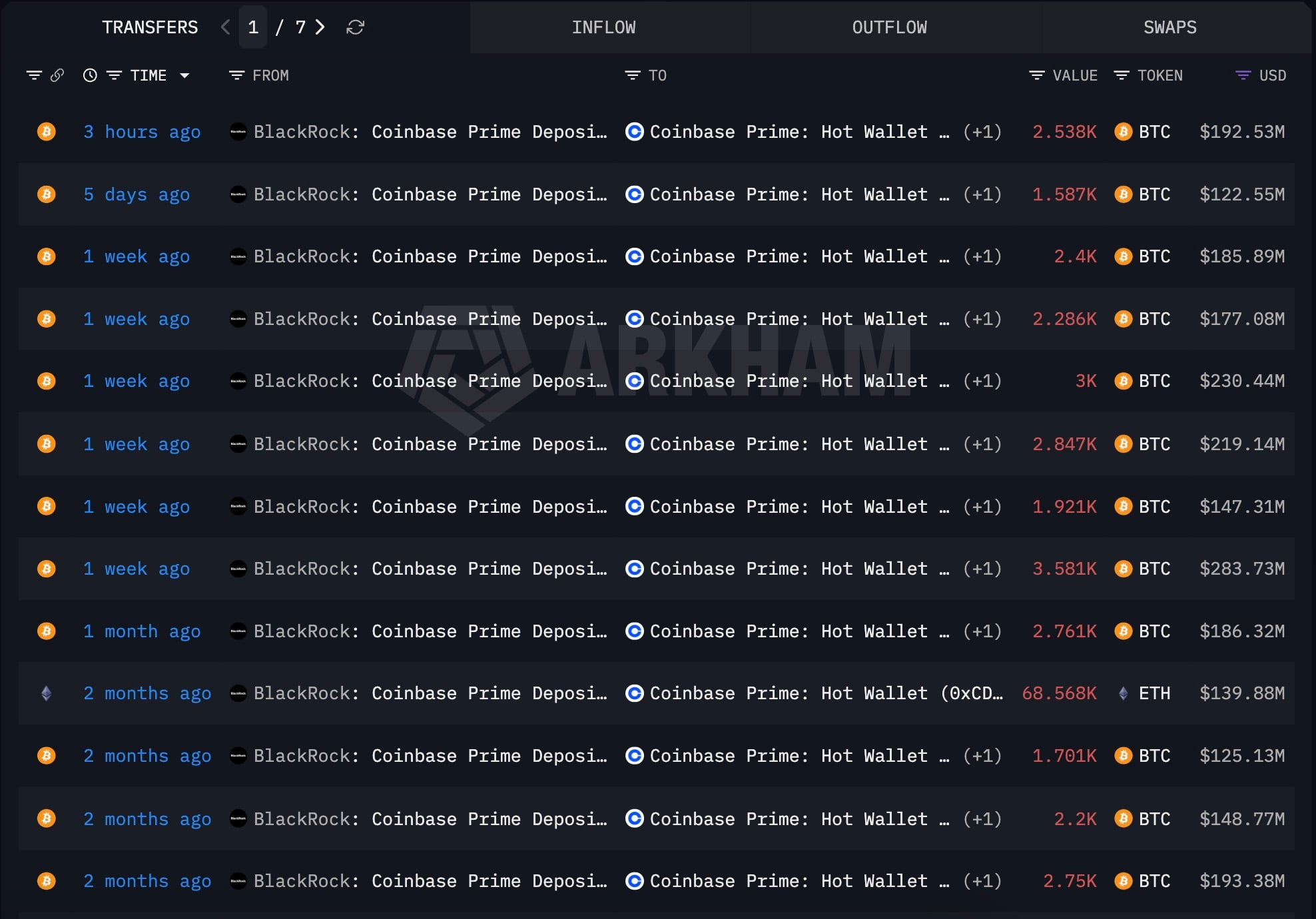Expand the TIME sort dropdown arrow
This screenshot has width=1316, height=919.
click(x=184, y=75)
